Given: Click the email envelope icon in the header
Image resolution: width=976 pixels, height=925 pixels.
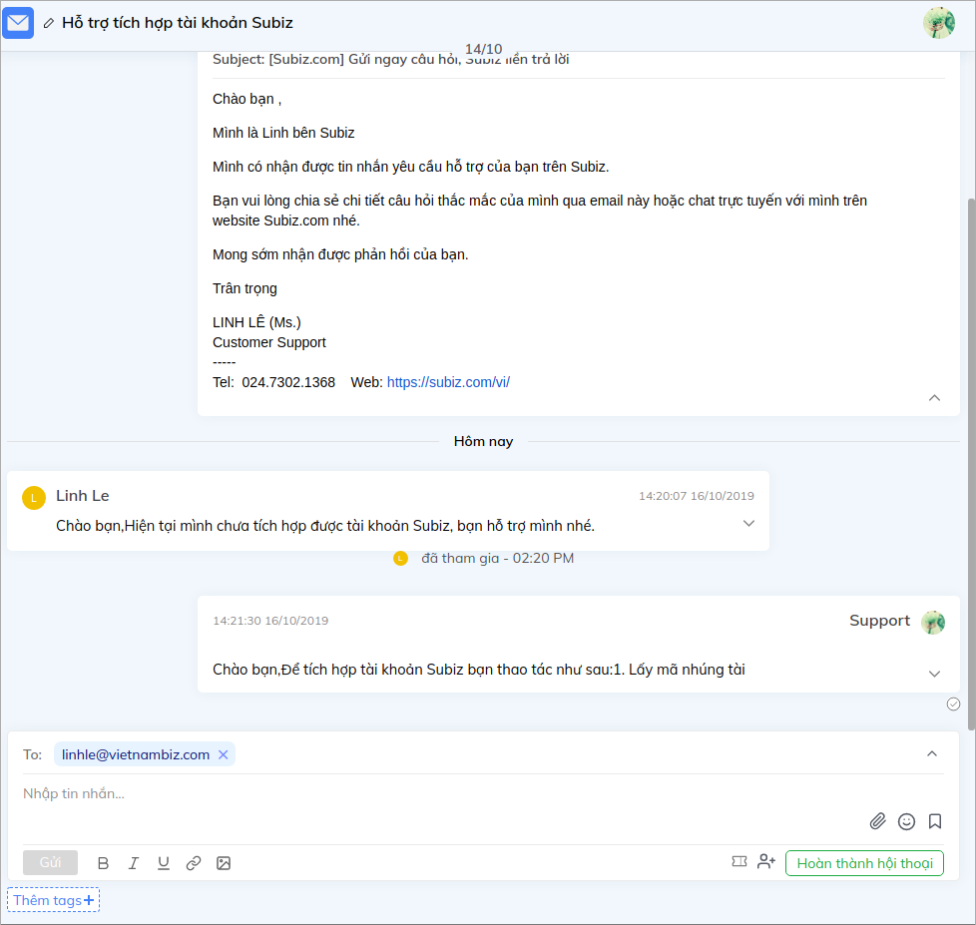Looking at the screenshot, I should [17, 22].
